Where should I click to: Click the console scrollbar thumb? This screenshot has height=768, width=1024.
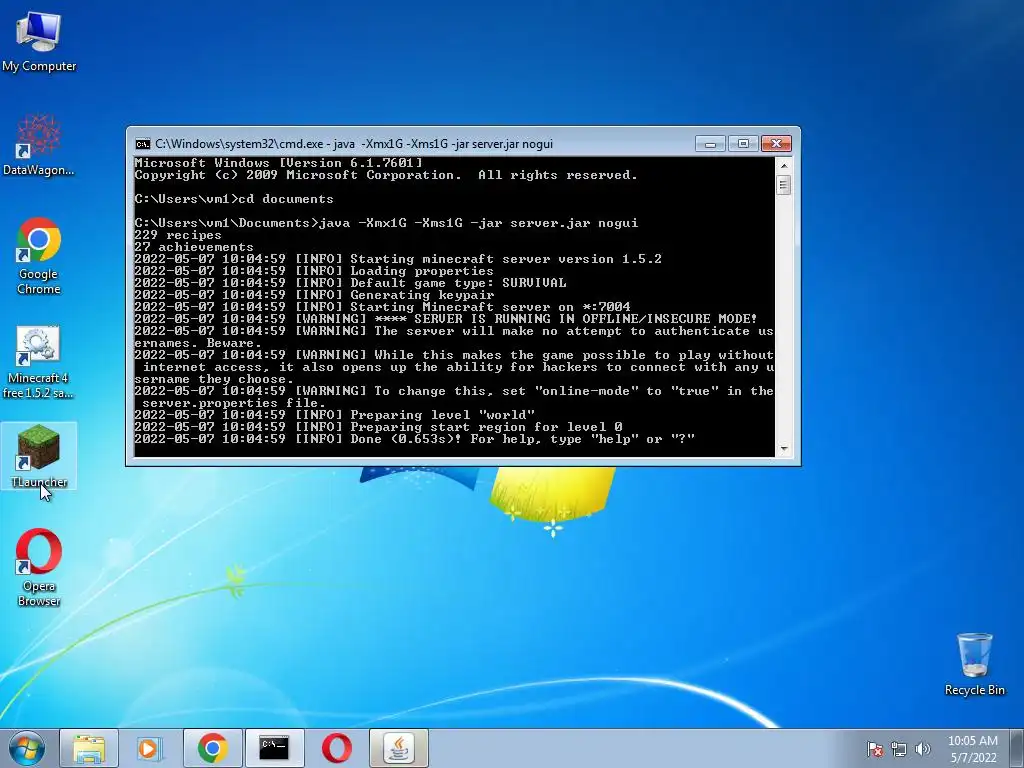pos(784,185)
